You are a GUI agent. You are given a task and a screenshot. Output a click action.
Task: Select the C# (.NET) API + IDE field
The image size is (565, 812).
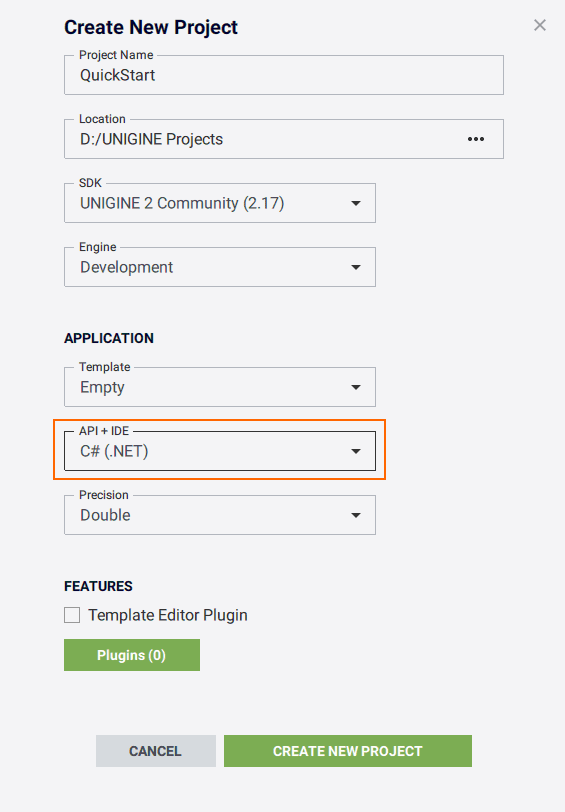pos(220,451)
